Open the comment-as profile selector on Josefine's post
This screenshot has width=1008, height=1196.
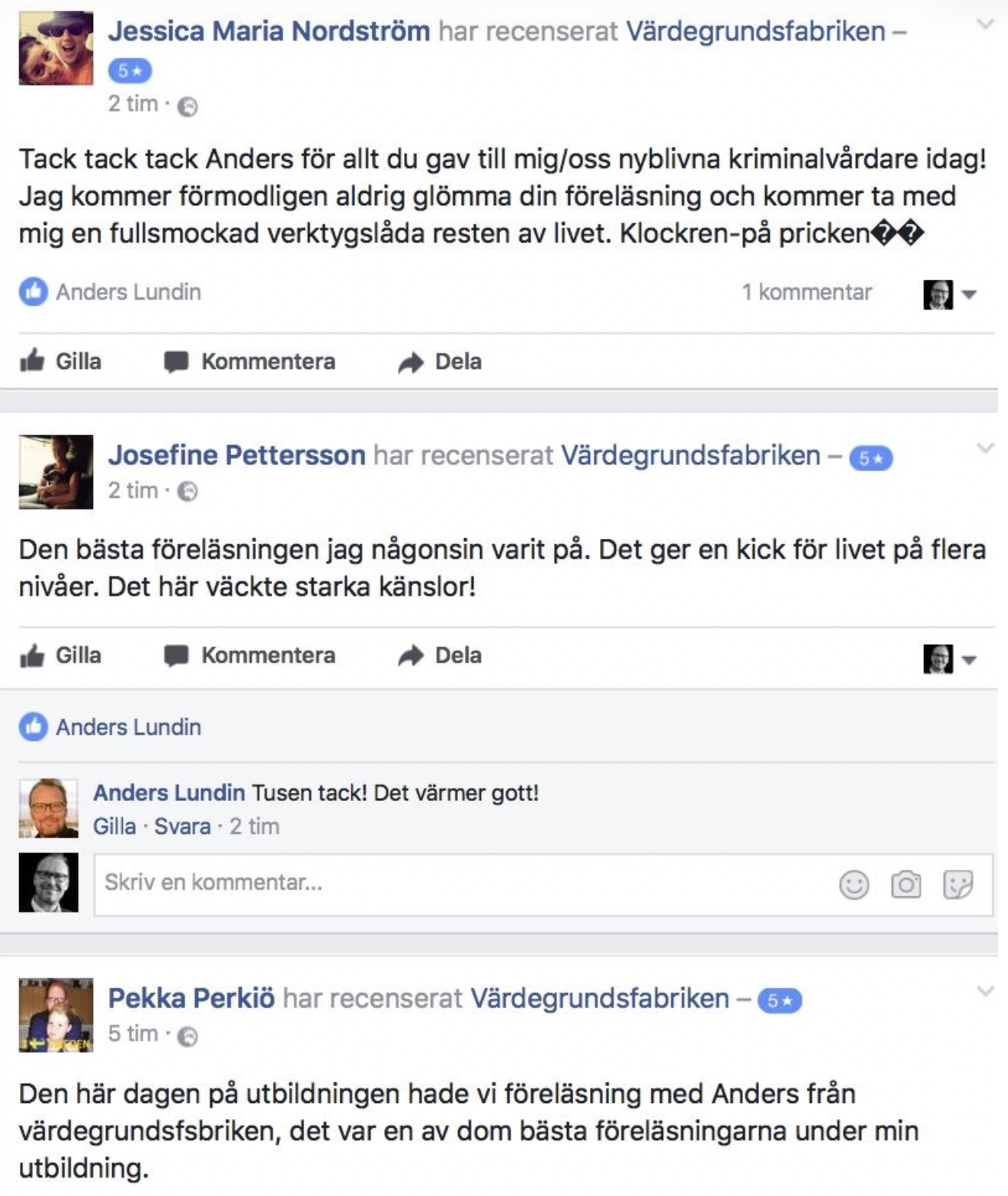(950, 659)
